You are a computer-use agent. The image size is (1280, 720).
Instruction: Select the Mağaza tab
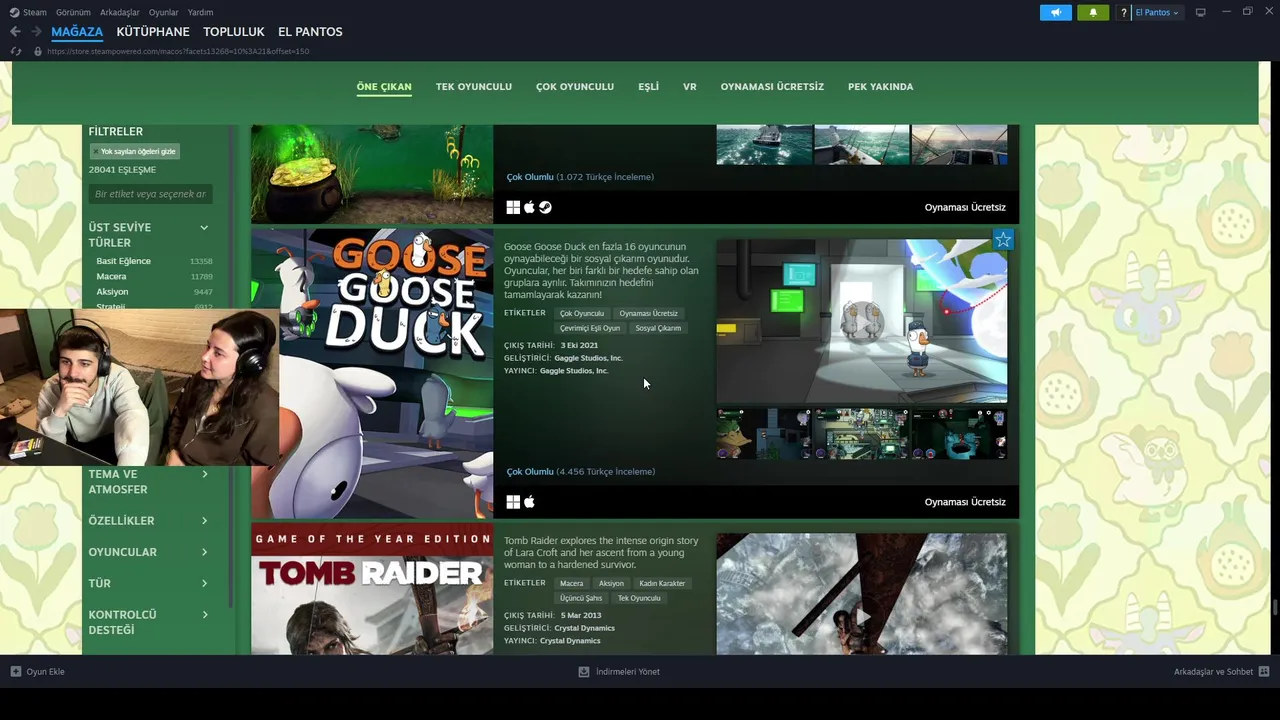77,32
